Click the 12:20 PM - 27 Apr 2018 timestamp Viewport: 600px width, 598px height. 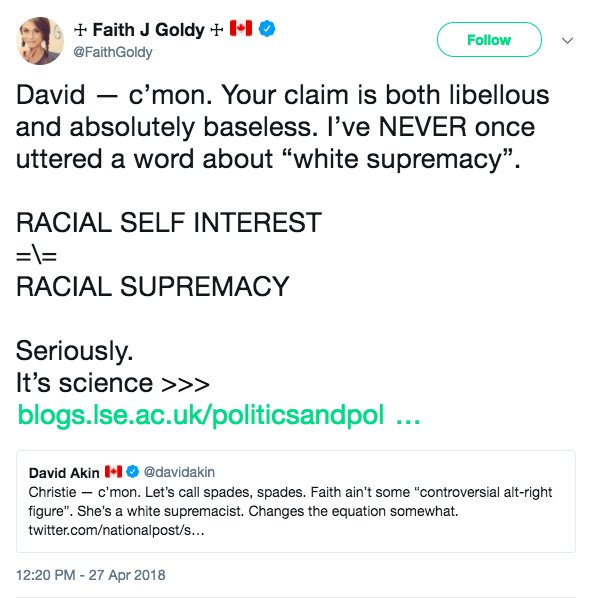(x=90, y=575)
